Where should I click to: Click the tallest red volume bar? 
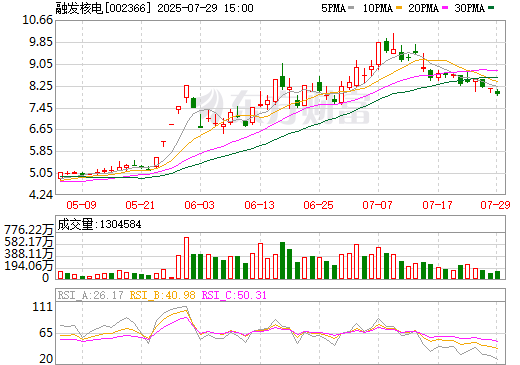pyautogui.click(x=186, y=258)
